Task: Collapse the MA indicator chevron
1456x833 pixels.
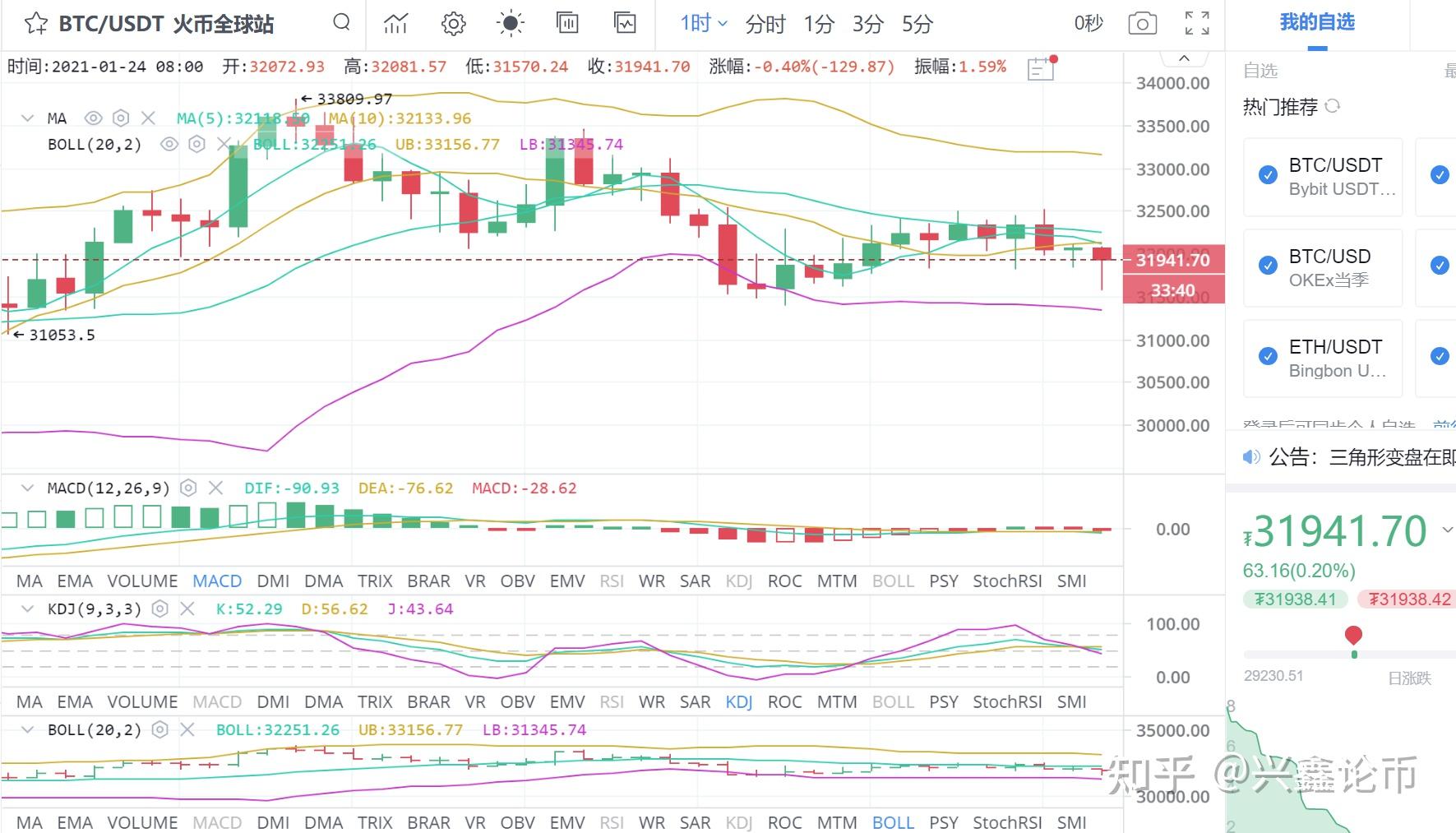Action: [27, 118]
